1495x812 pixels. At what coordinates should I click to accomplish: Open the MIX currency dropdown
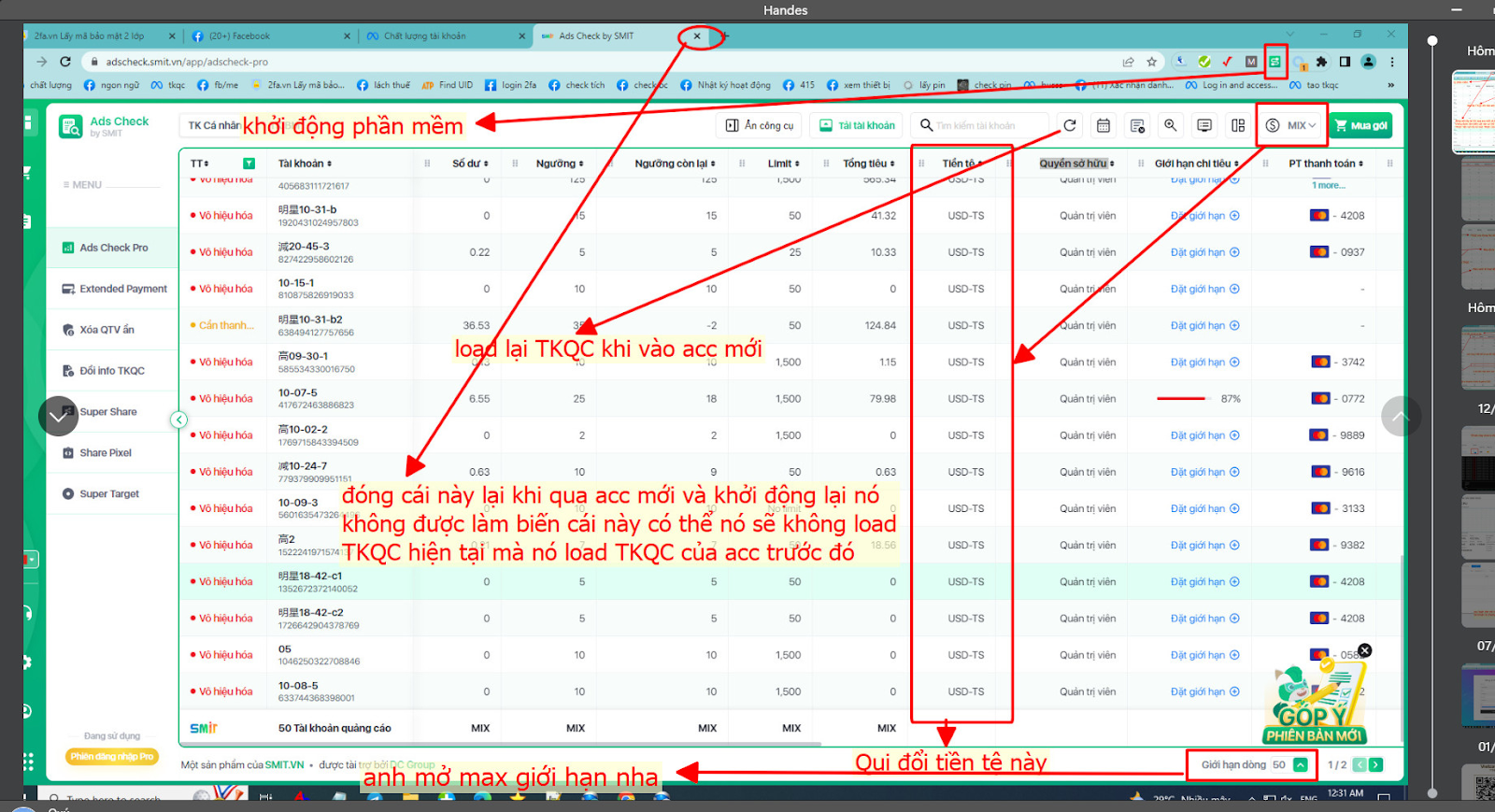pyautogui.click(x=1291, y=125)
